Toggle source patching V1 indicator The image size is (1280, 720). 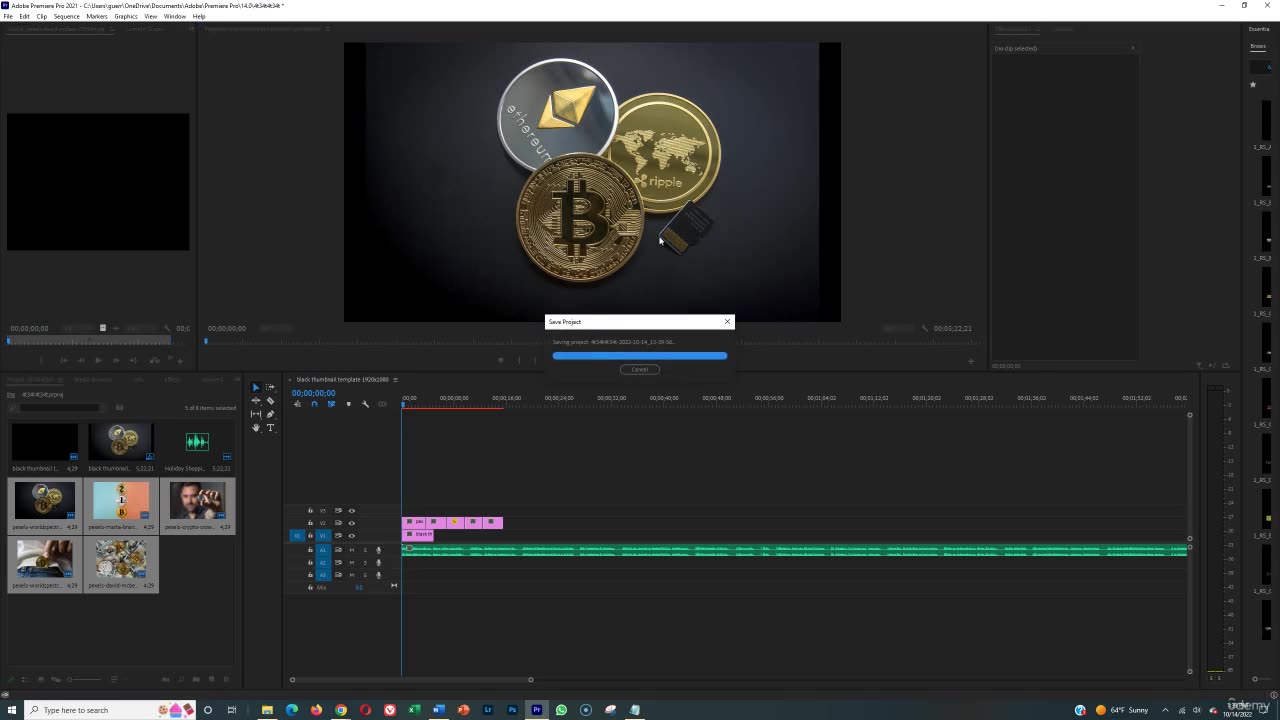297,535
